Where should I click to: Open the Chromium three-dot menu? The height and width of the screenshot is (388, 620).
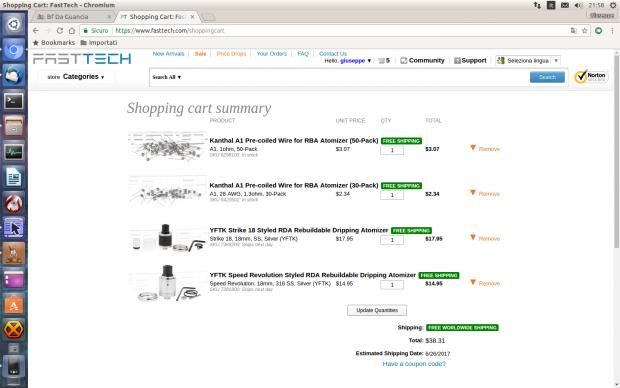pyautogui.click(x=612, y=30)
